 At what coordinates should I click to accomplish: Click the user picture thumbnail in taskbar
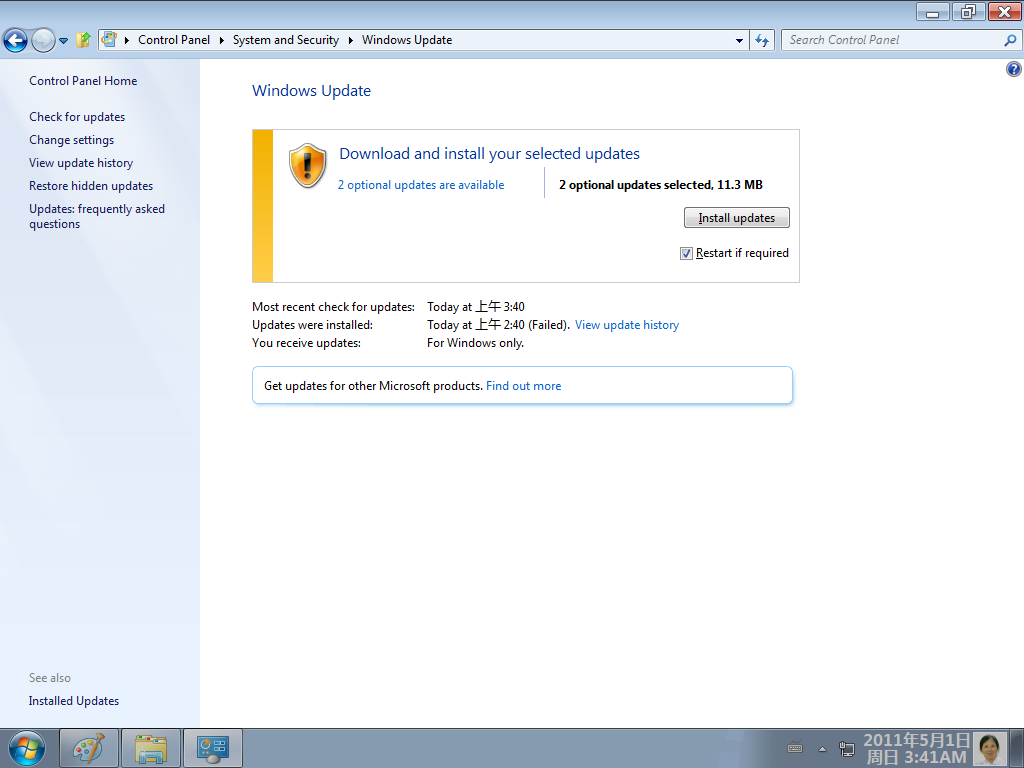989,748
